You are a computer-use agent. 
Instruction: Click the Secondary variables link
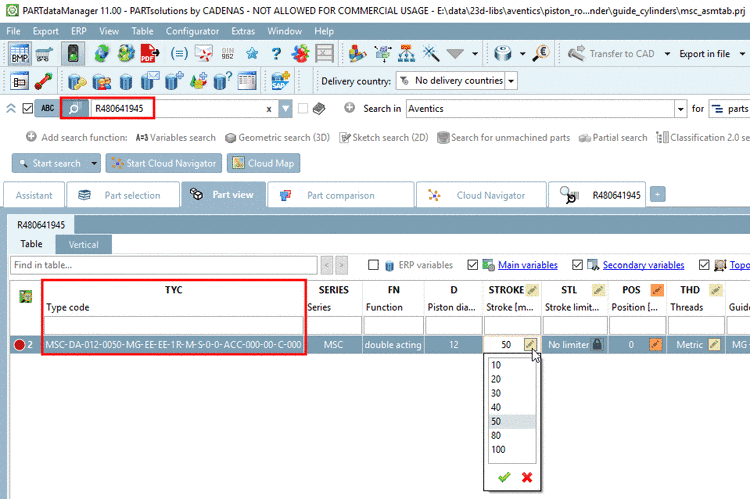pos(643,265)
